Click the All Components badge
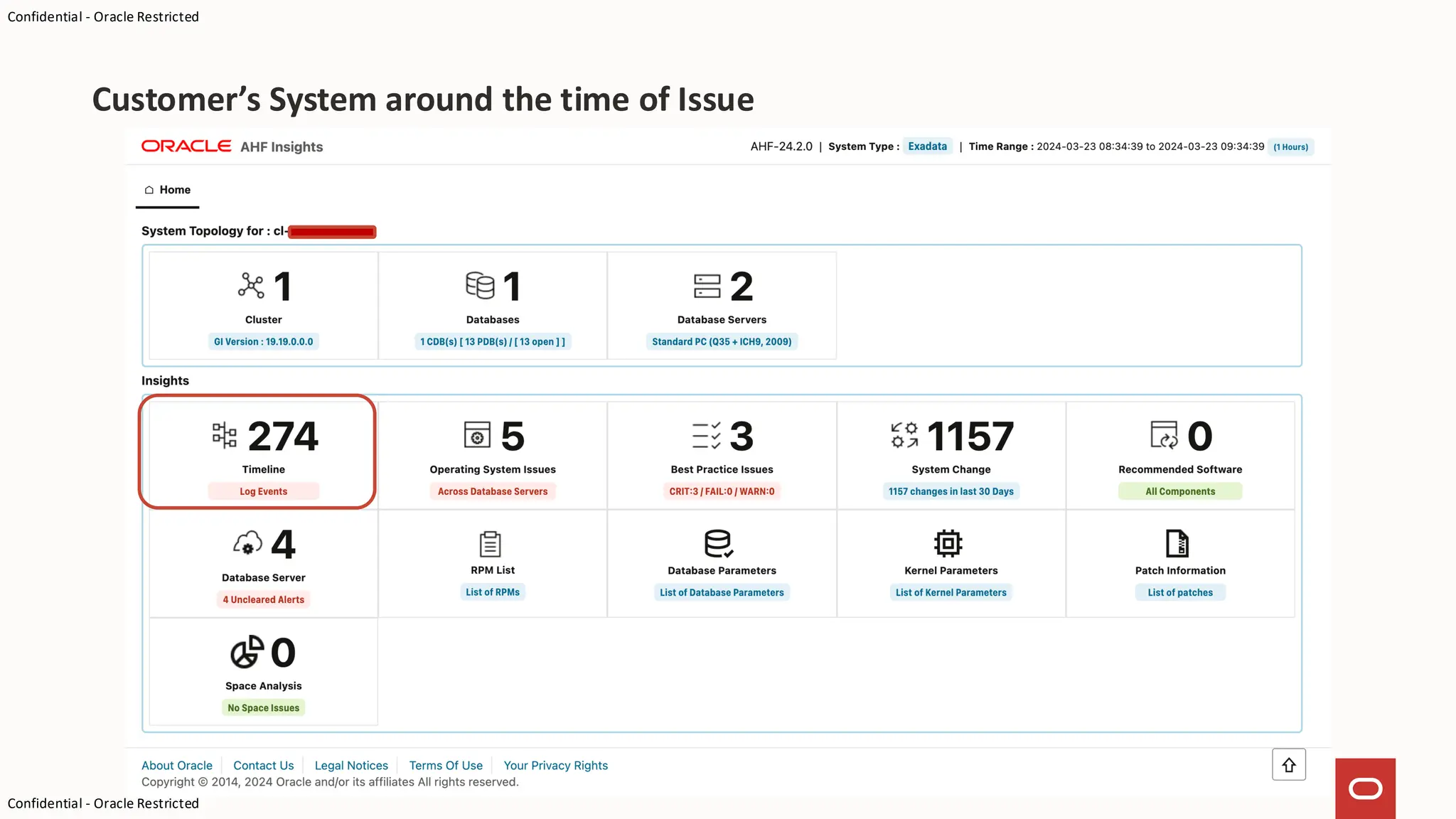 1180,491
